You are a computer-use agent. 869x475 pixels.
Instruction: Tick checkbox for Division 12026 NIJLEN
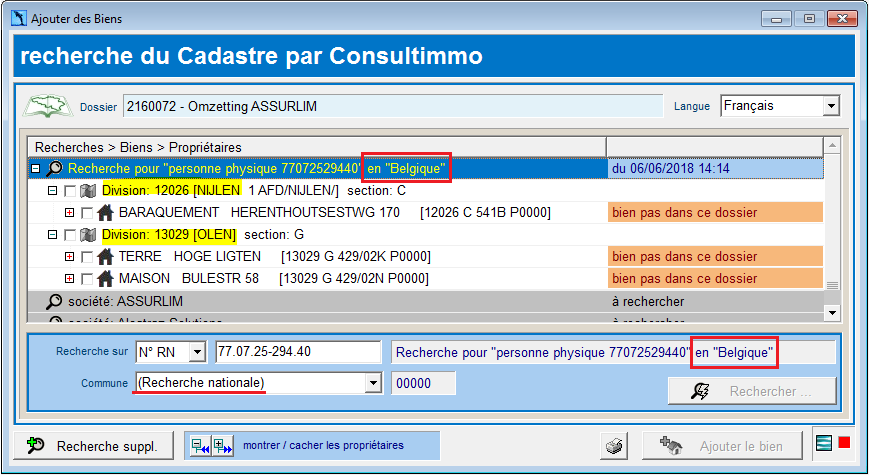70,191
